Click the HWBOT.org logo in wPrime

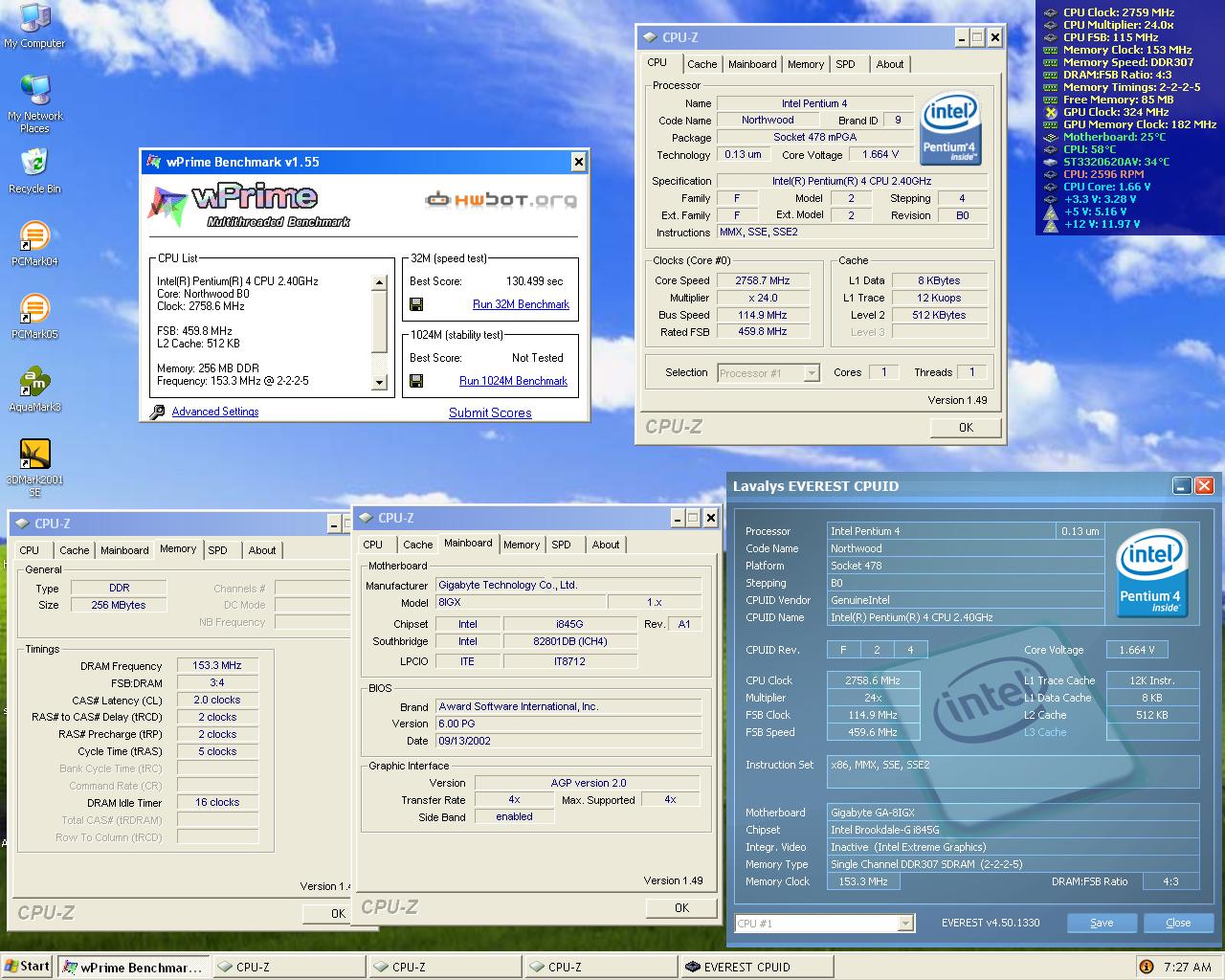tap(501, 200)
